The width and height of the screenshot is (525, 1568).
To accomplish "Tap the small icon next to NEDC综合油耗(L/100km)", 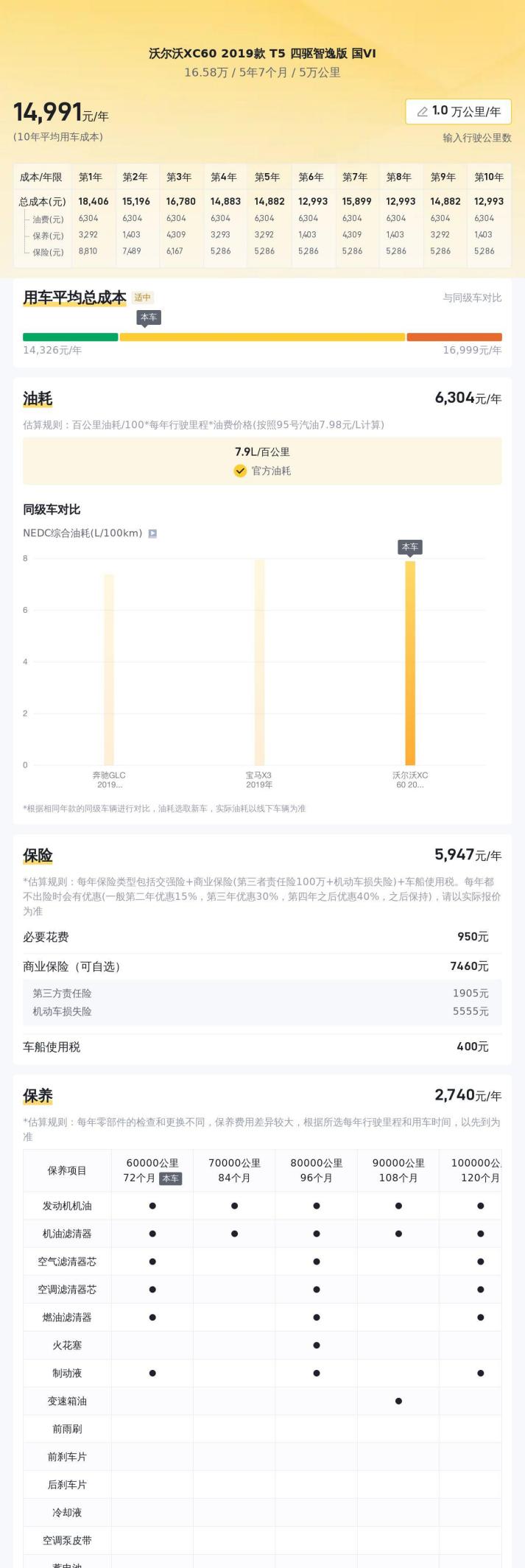I will click(152, 533).
